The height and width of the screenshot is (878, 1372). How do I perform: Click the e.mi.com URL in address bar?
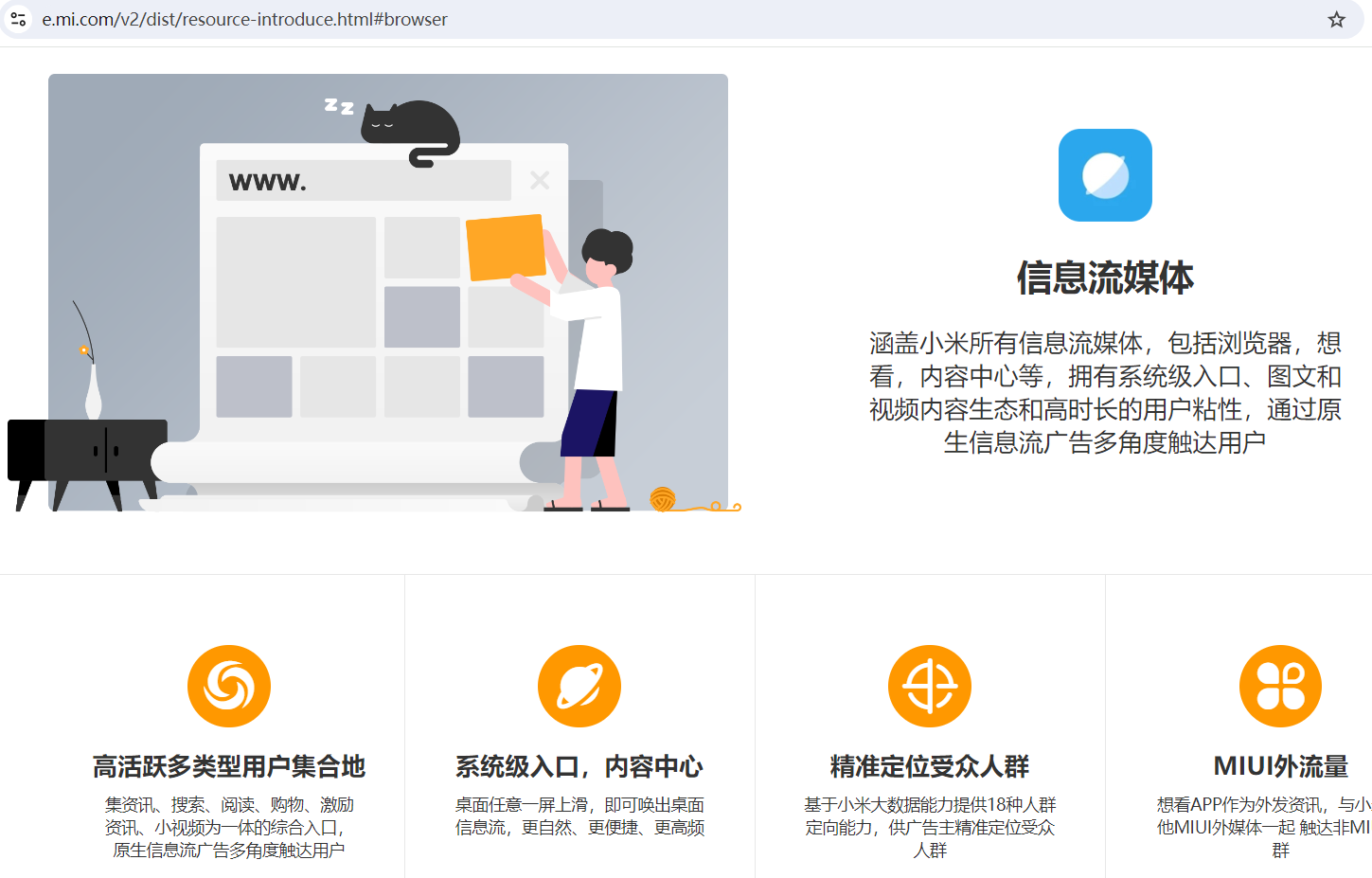pyautogui.click(x=244, y=19)
